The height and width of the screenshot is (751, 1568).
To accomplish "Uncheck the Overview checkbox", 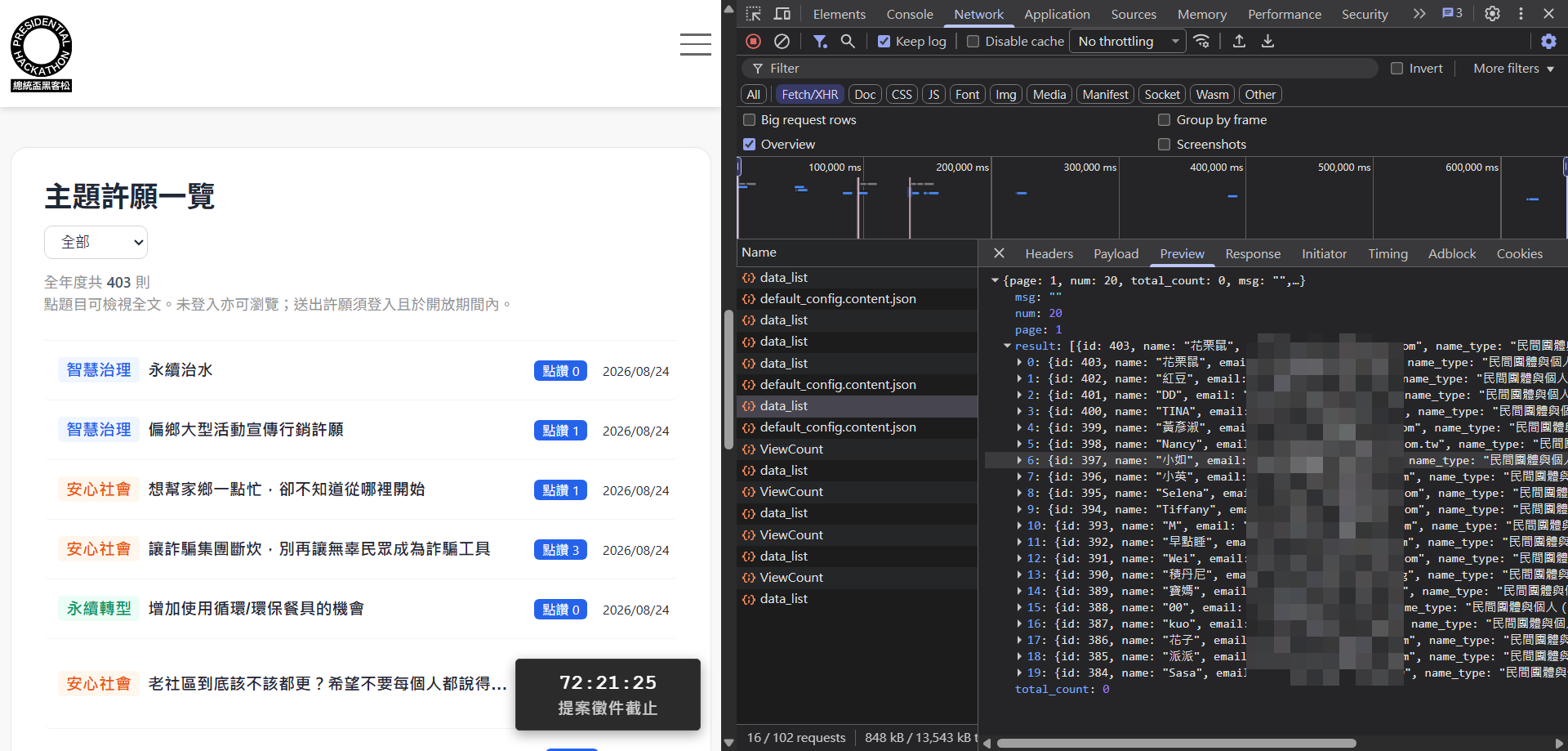I will [749, 145].
